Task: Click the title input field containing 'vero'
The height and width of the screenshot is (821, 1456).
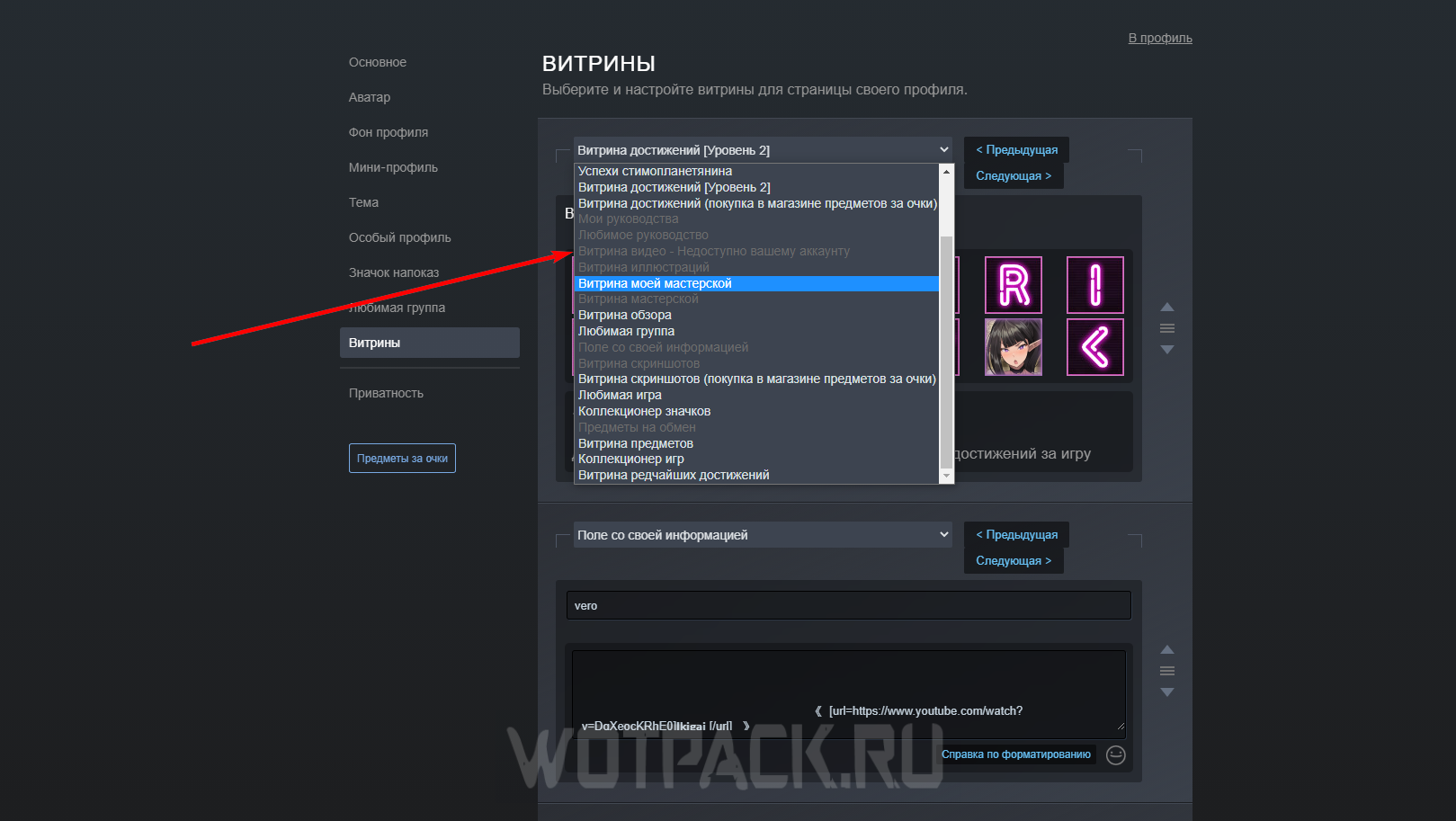Action: click(848, 605)
